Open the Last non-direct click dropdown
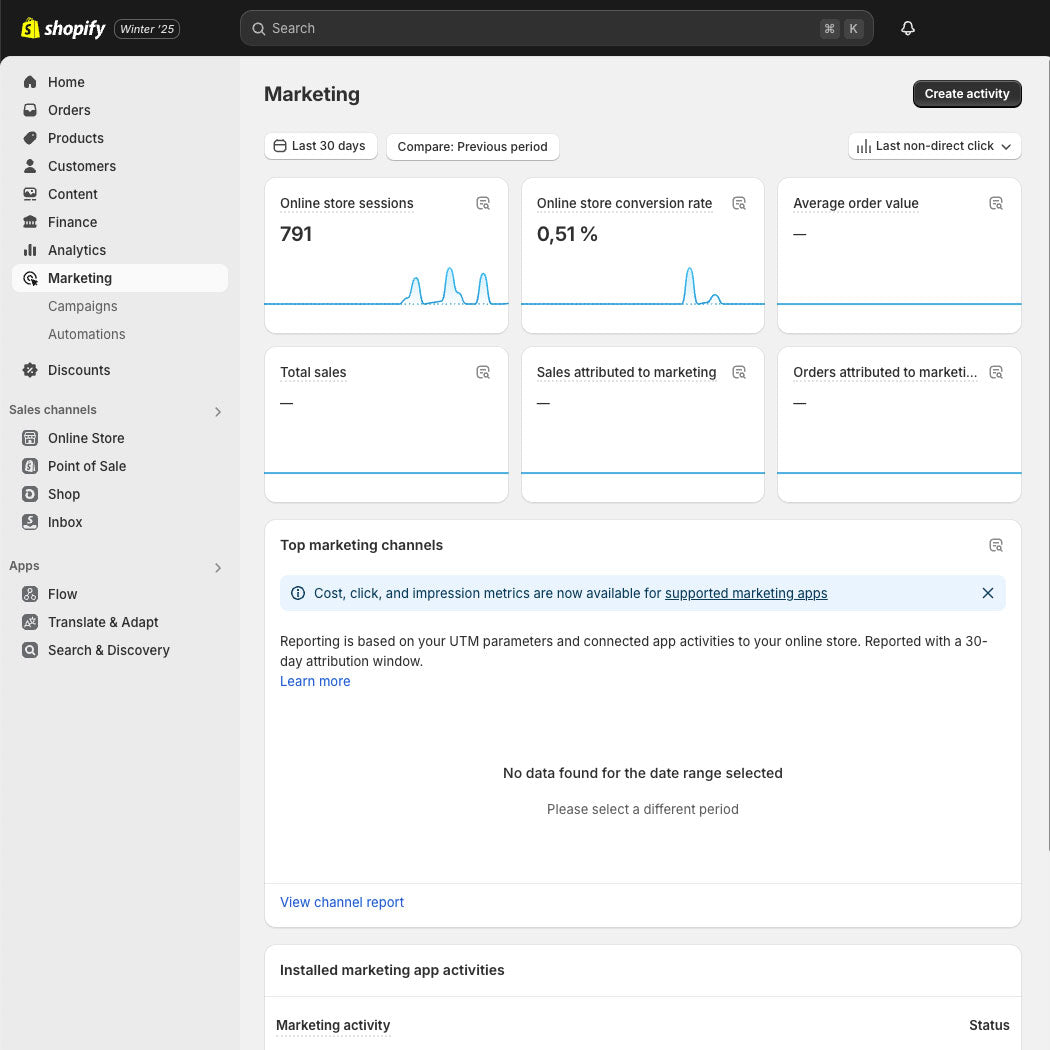Screen dimensions: 1050x1050 click(934, 146)
